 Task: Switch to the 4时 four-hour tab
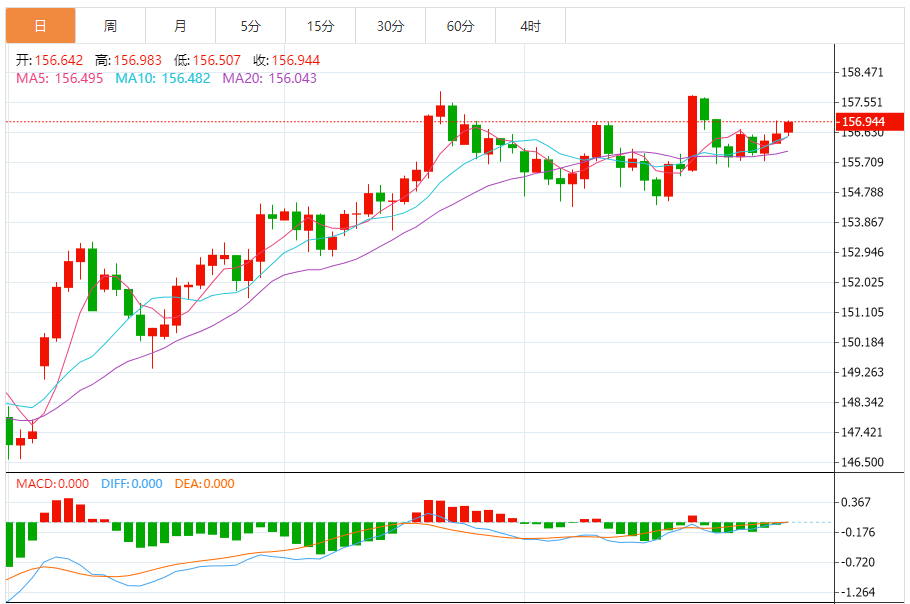point(530,25)
